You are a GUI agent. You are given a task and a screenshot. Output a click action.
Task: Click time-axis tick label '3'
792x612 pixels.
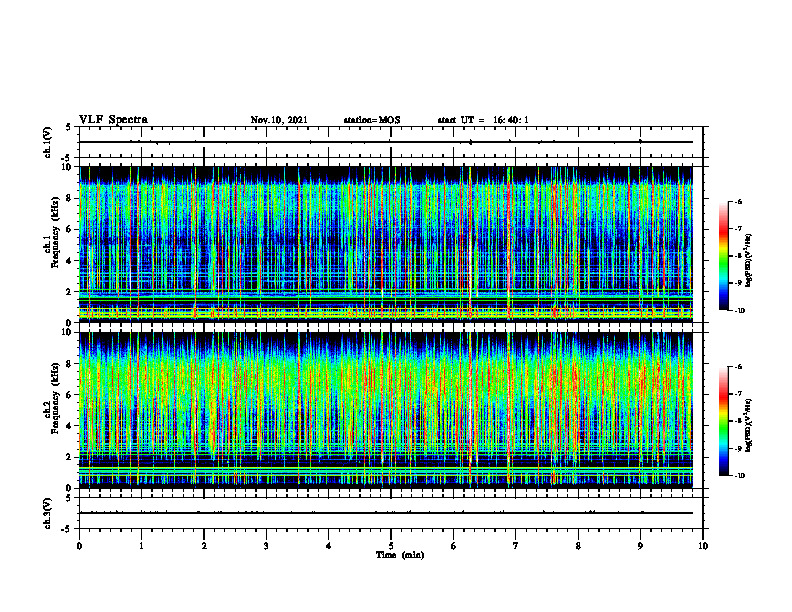click(266, 546)
